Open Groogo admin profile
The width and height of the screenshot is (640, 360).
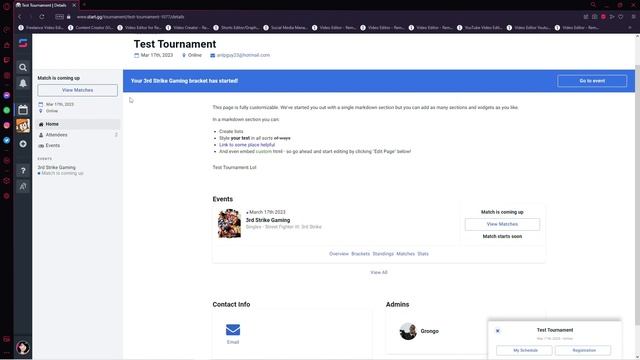click(429, 331)
